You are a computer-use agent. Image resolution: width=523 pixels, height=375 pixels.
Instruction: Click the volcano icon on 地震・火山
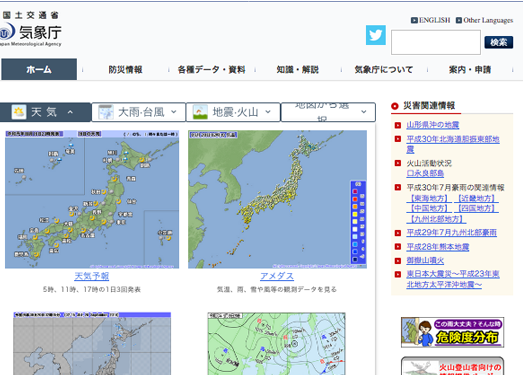pos(200,112)
